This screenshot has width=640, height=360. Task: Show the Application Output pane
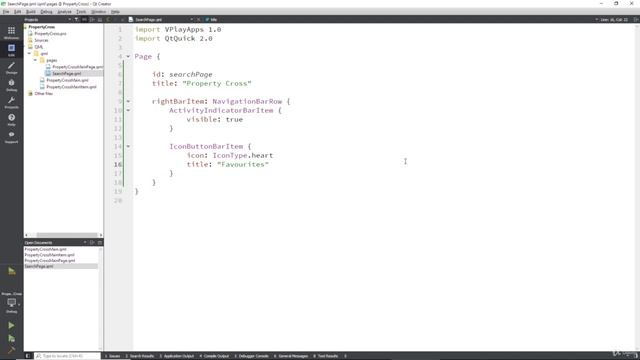(177, 356)
